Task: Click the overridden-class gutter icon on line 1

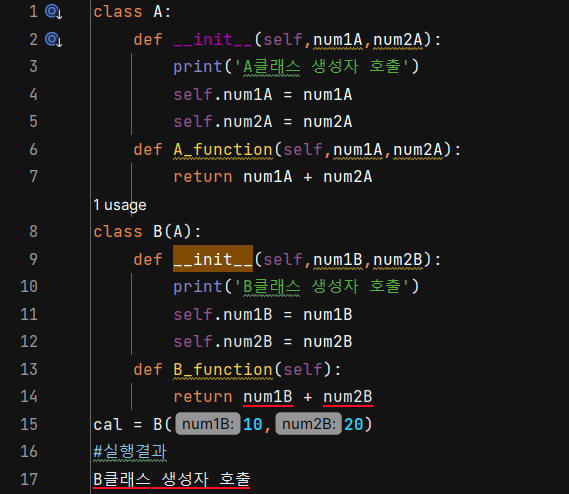Action: click(53, 12)
